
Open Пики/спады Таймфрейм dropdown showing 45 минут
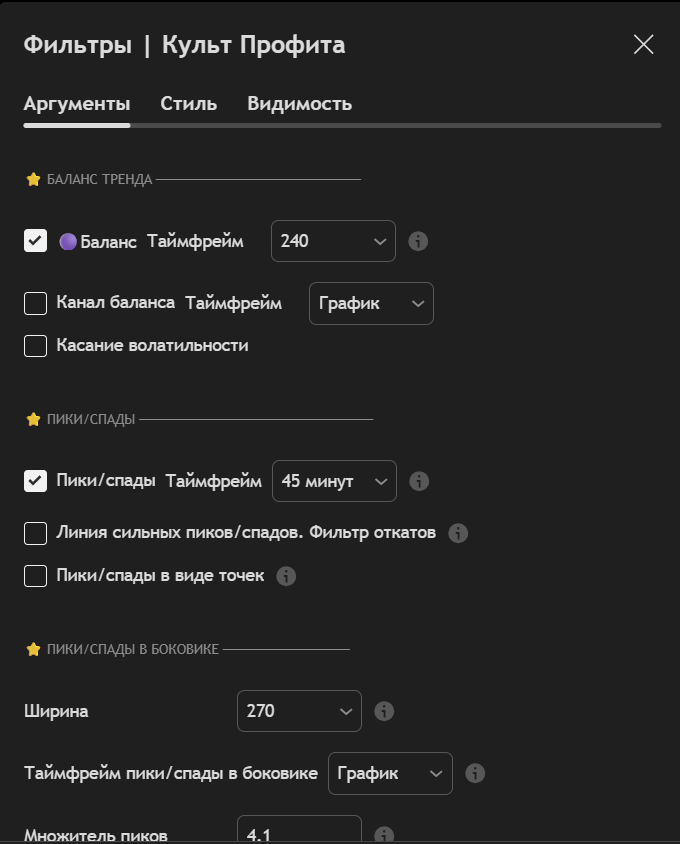(334, 481)
